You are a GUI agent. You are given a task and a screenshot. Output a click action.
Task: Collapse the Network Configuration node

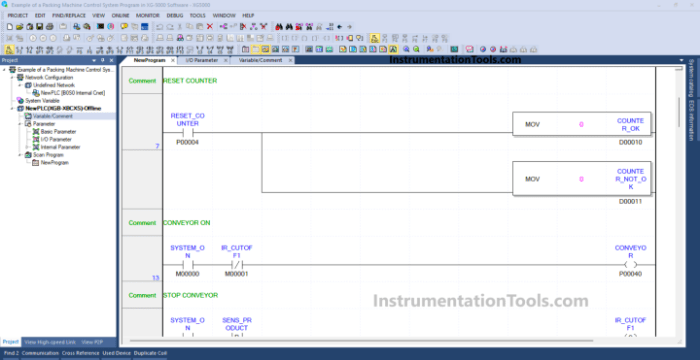[12, 78]
